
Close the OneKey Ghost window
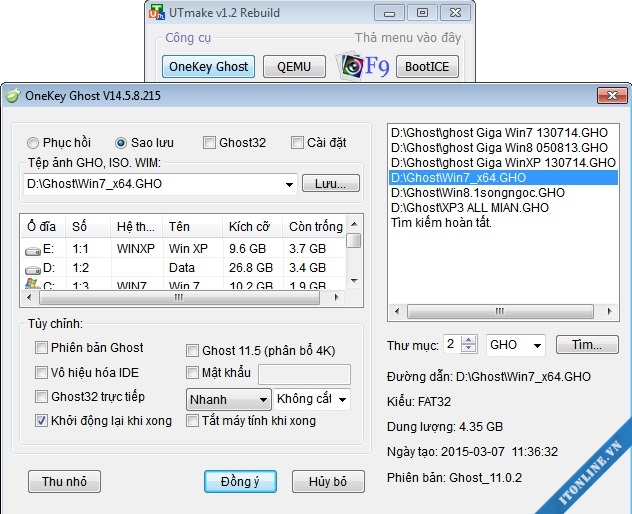click(x=612, y=96)
